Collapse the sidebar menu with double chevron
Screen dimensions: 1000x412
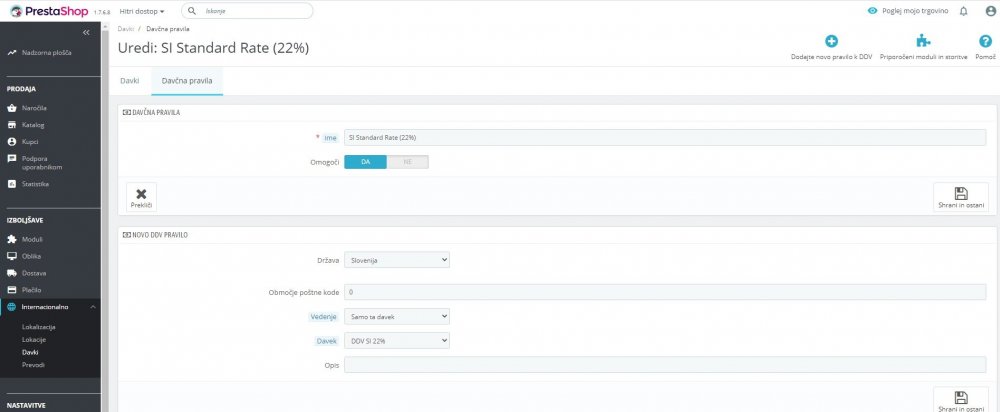[x=86, y=33]
